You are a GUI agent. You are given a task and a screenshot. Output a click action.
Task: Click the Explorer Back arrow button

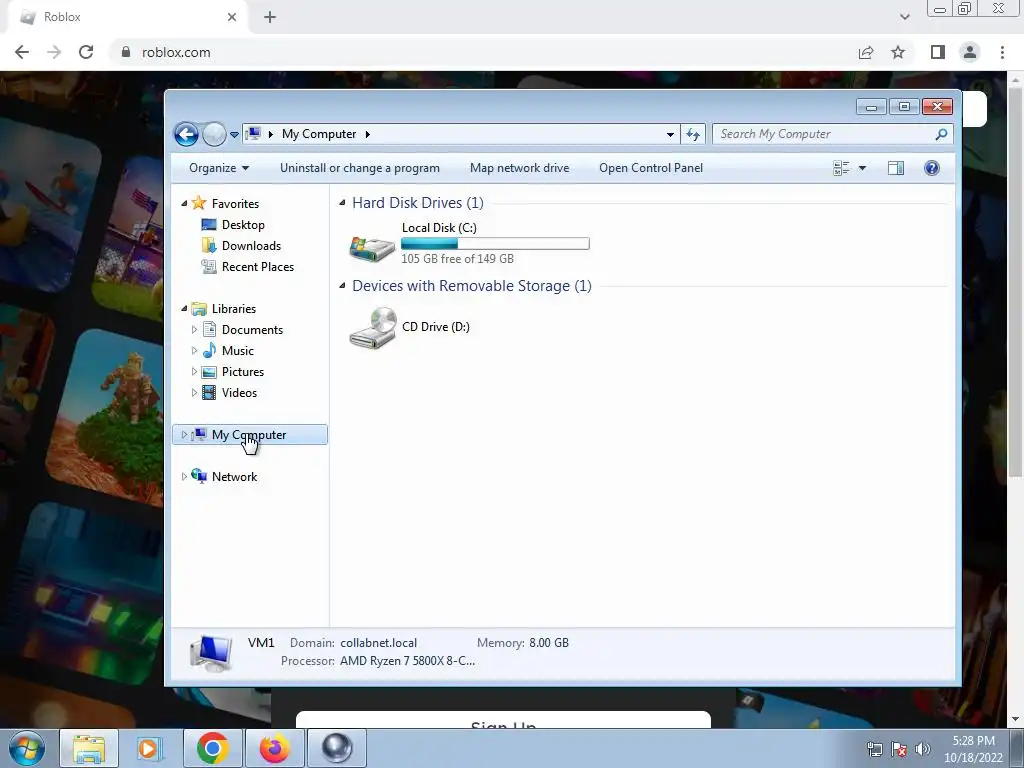[186, 135]
